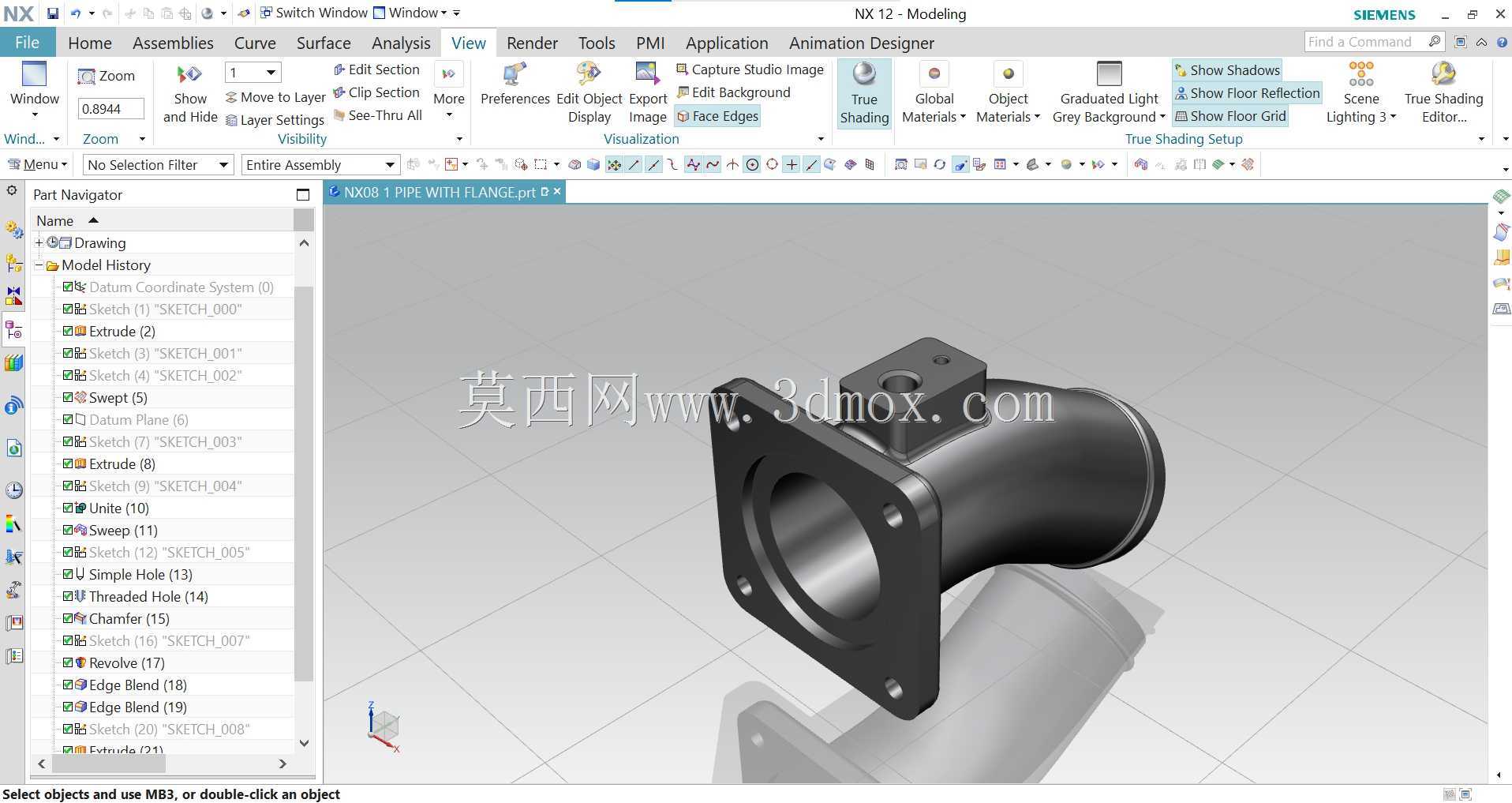Close NX08 1 PIPE WITH FLANGE tab
The width and height of the screenshot is (1512, 803).
[557, 191]
